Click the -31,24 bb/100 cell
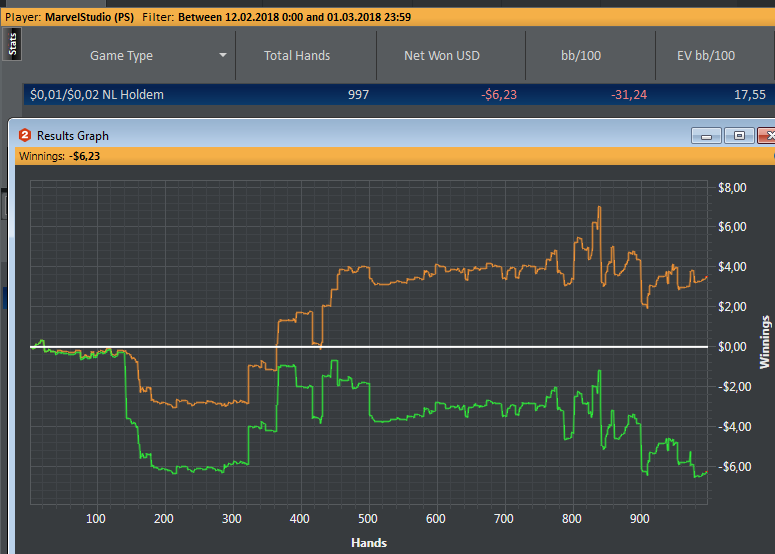Image resolution: width=775 pixels, height=554 pixels. pyautogui.click(x=629, y=94)
